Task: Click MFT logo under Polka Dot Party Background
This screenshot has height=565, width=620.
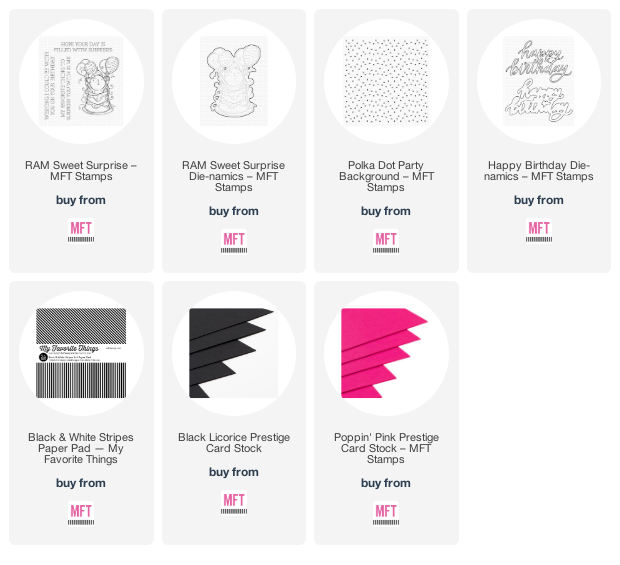Action: (386, 242)
